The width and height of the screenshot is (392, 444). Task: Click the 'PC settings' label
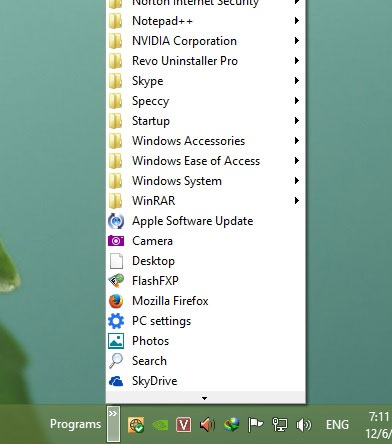[162, 321]
